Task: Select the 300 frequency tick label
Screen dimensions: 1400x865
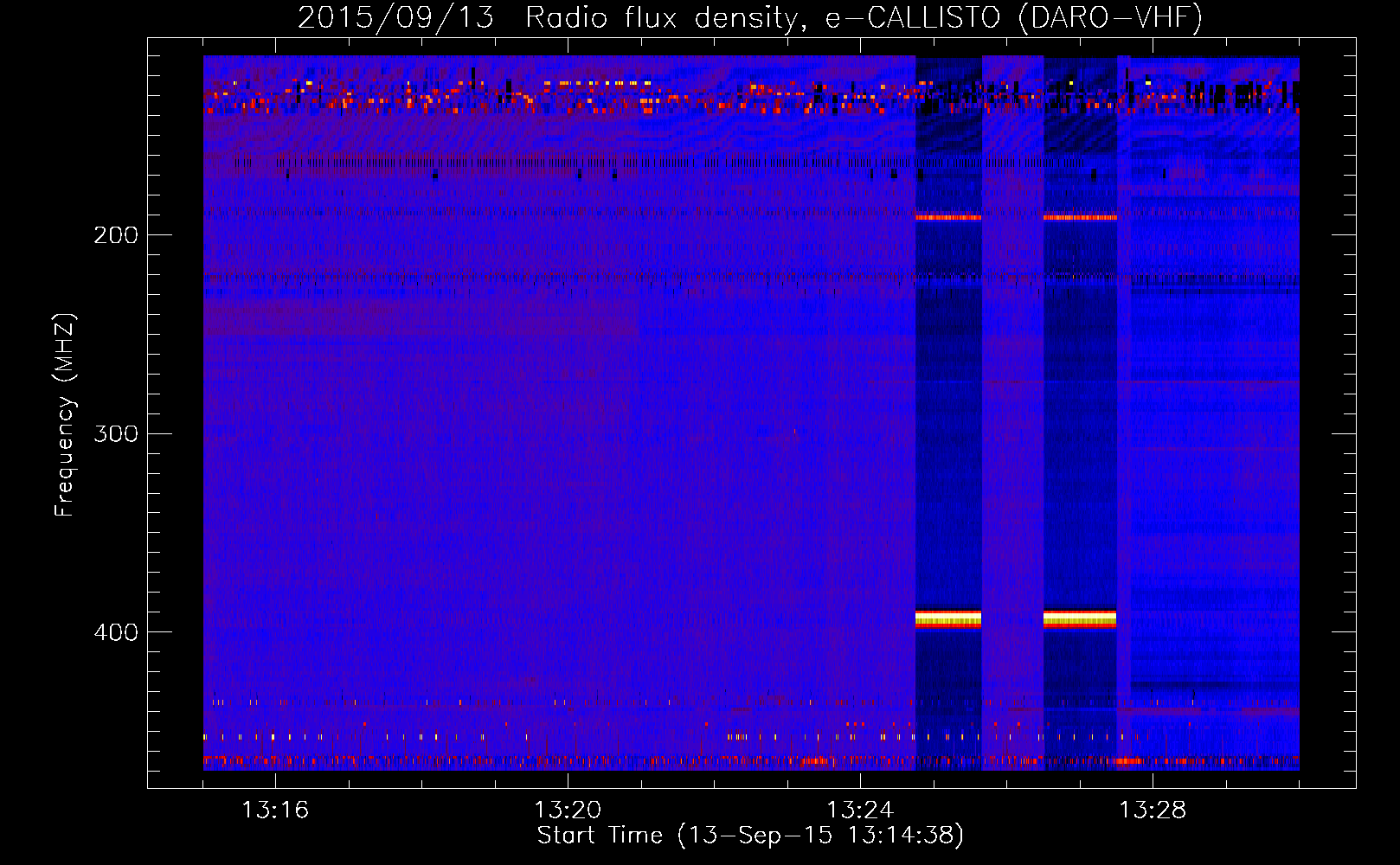Action: pyautogui.click(x=115, y=433)
